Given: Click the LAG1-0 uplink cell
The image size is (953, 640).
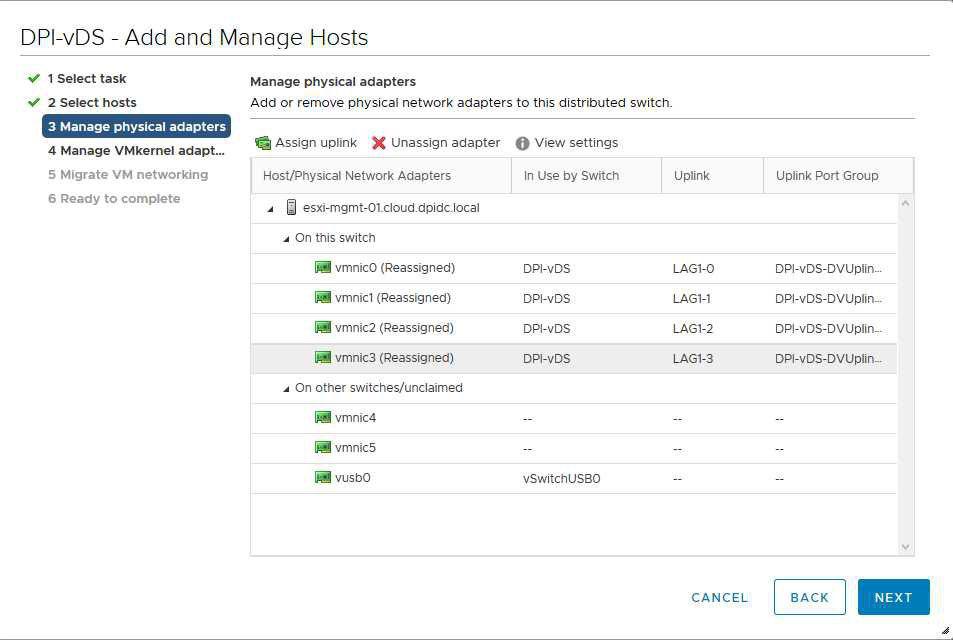Looking at the screenshot, I should [x=693, y=269].
